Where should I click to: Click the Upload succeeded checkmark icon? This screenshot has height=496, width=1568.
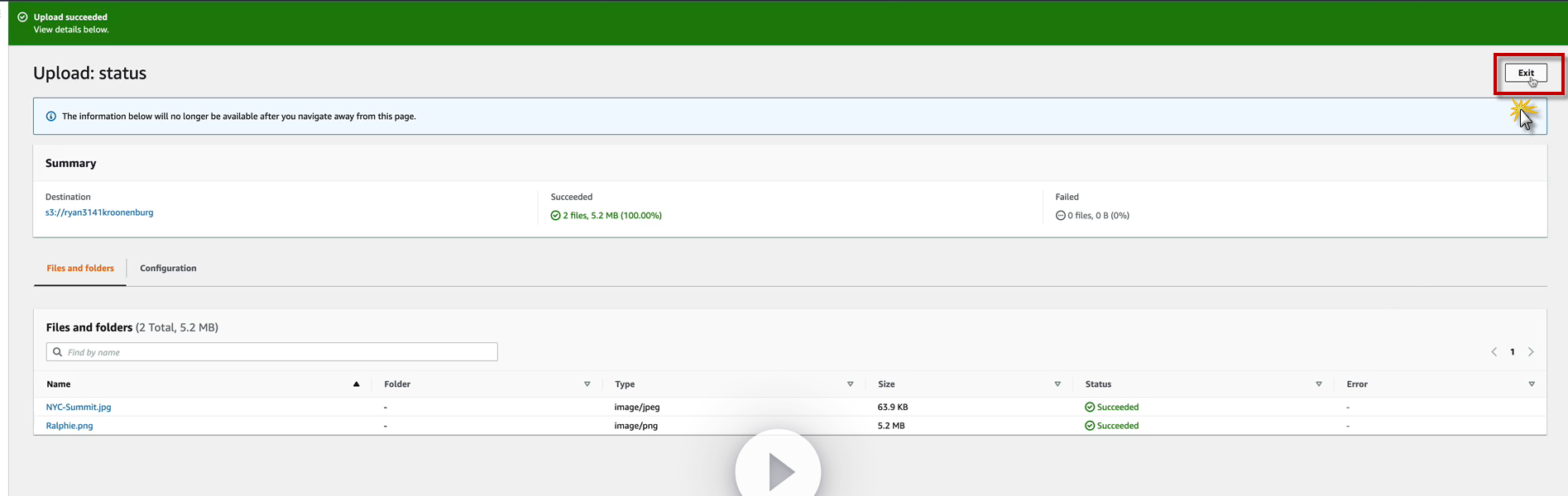pyautogui.click(x=22, y=17)
